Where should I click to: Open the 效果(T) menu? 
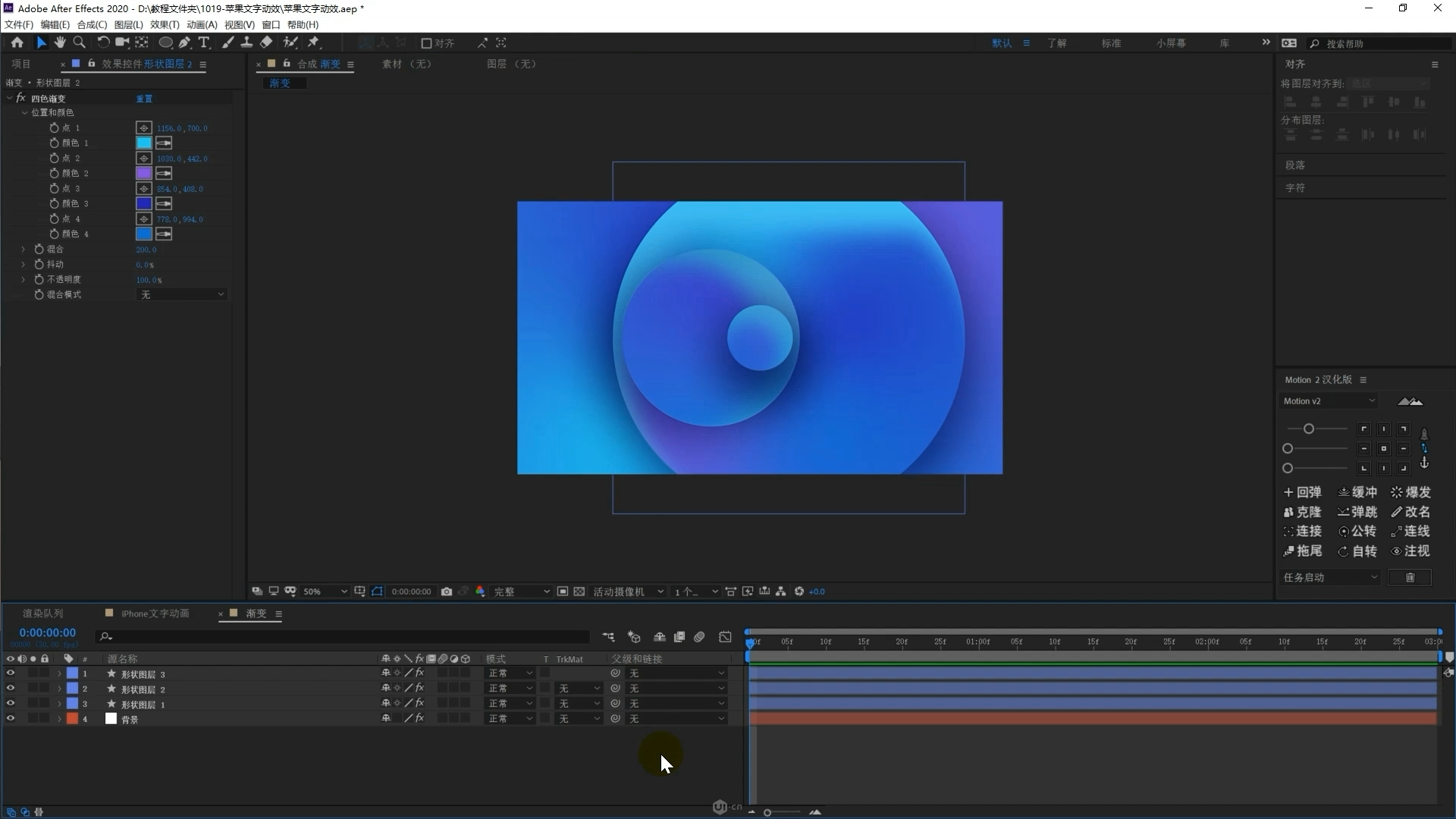point(164,24)
